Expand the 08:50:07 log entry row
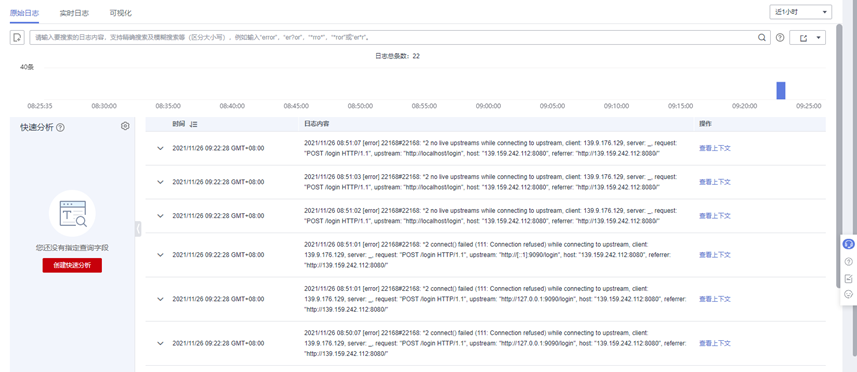The width and height of the screenshot is (857, 372). pos(160,343)
